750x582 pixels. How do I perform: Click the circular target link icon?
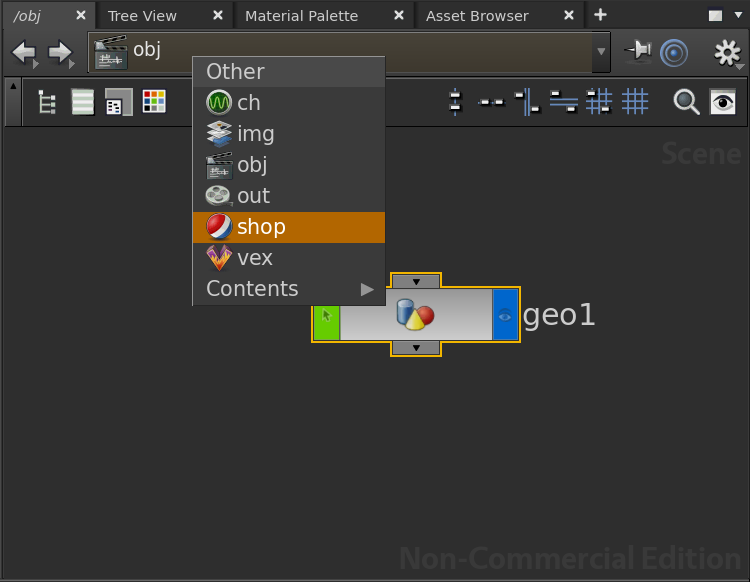click(675, 53)
